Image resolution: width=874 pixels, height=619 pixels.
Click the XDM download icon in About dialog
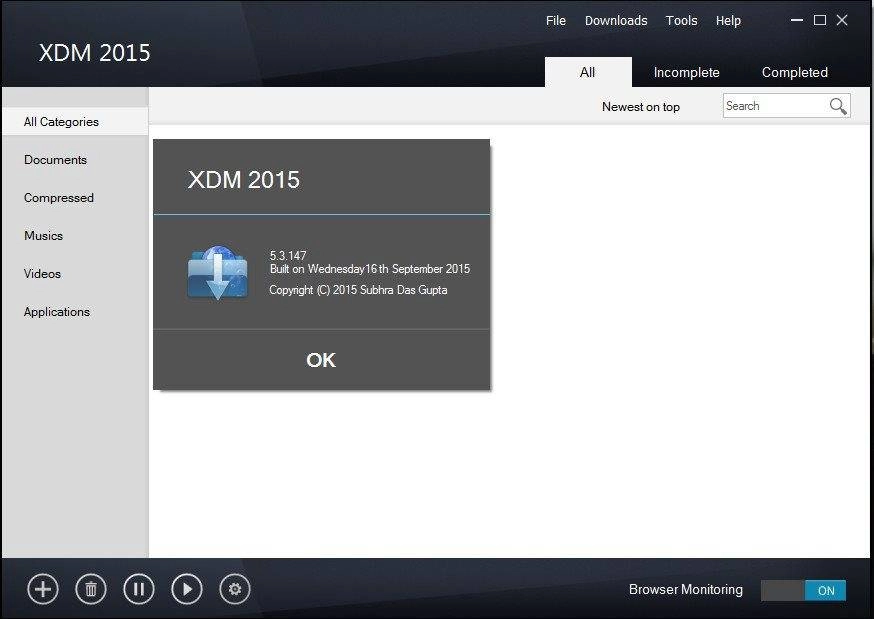(217, 272)
